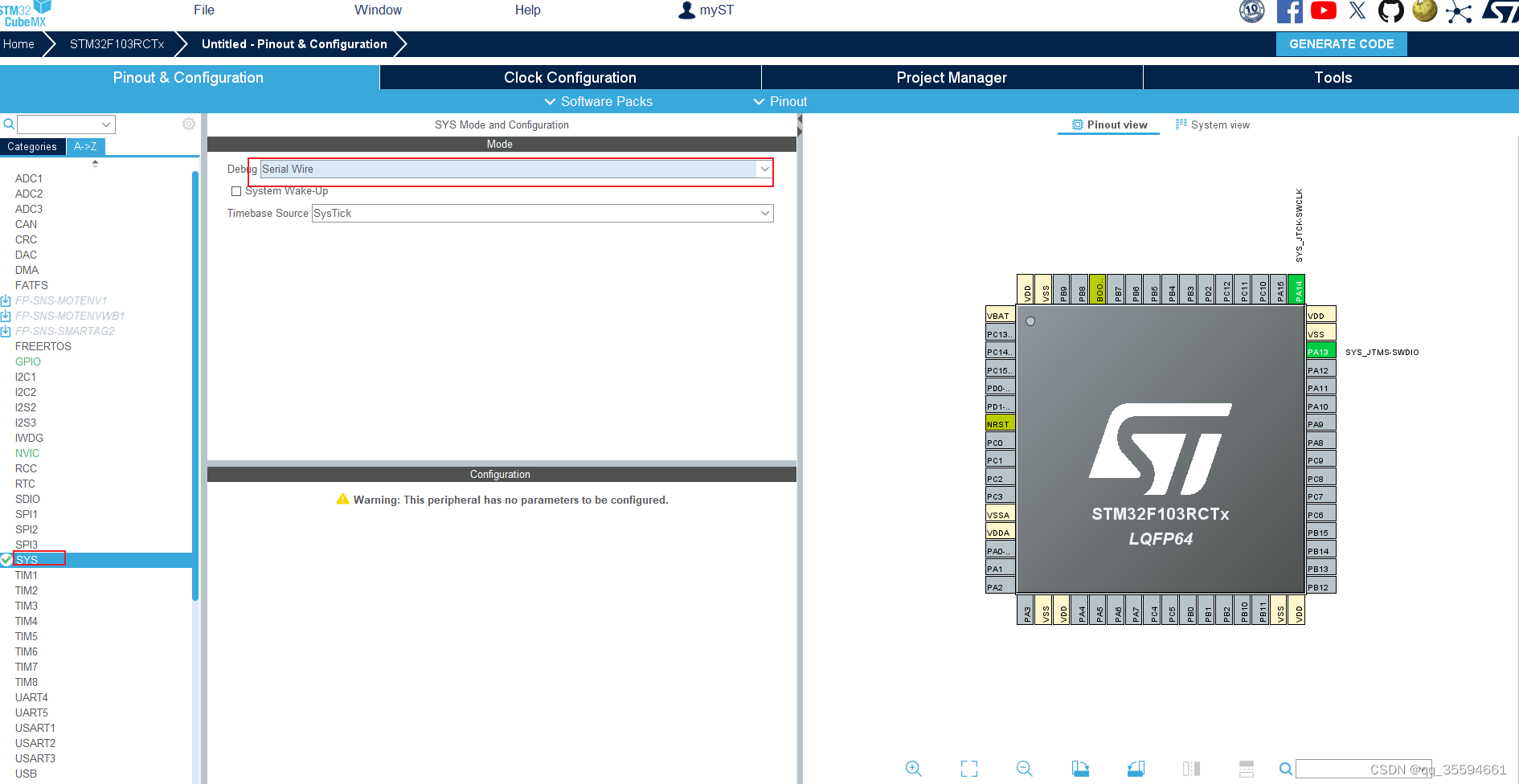This screenshot has height=784, width=1519.
Task: Open the GitHub link icon
Action: (x=1390, y=11)
